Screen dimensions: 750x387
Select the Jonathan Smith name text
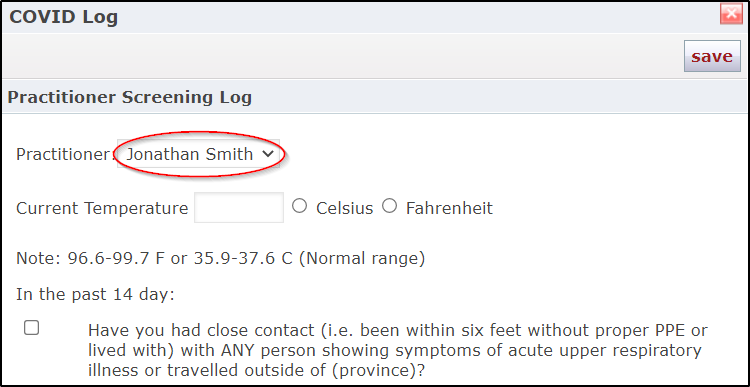189,154
